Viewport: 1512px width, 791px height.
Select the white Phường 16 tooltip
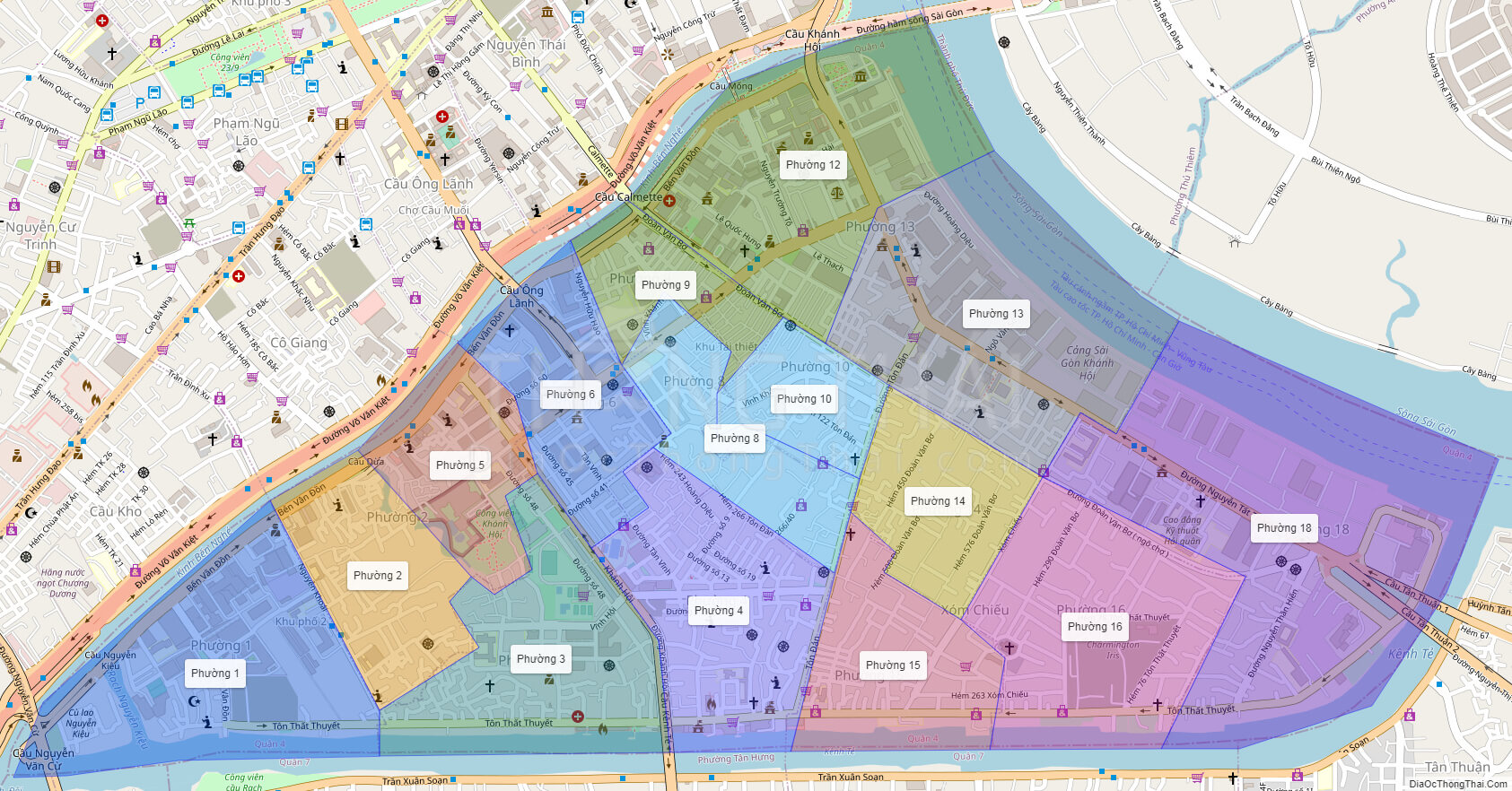1095,627
